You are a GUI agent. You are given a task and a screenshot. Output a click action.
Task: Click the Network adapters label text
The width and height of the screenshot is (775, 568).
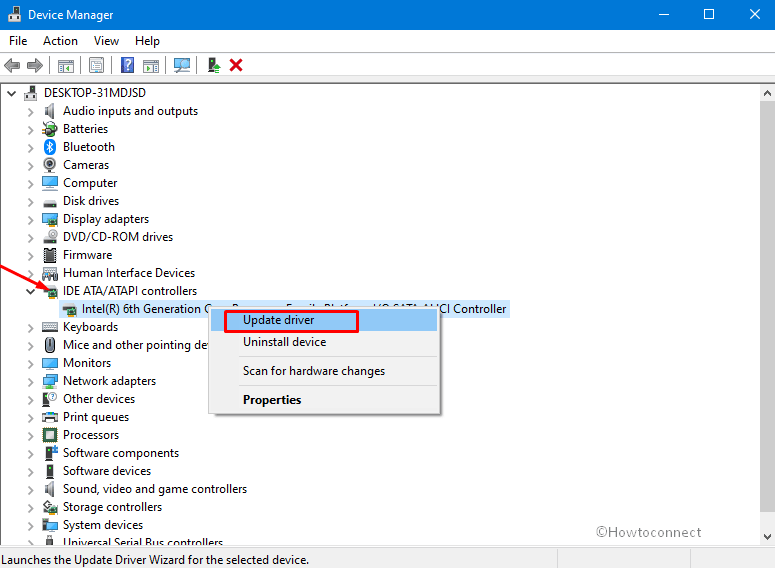click(x=109, y=381)
